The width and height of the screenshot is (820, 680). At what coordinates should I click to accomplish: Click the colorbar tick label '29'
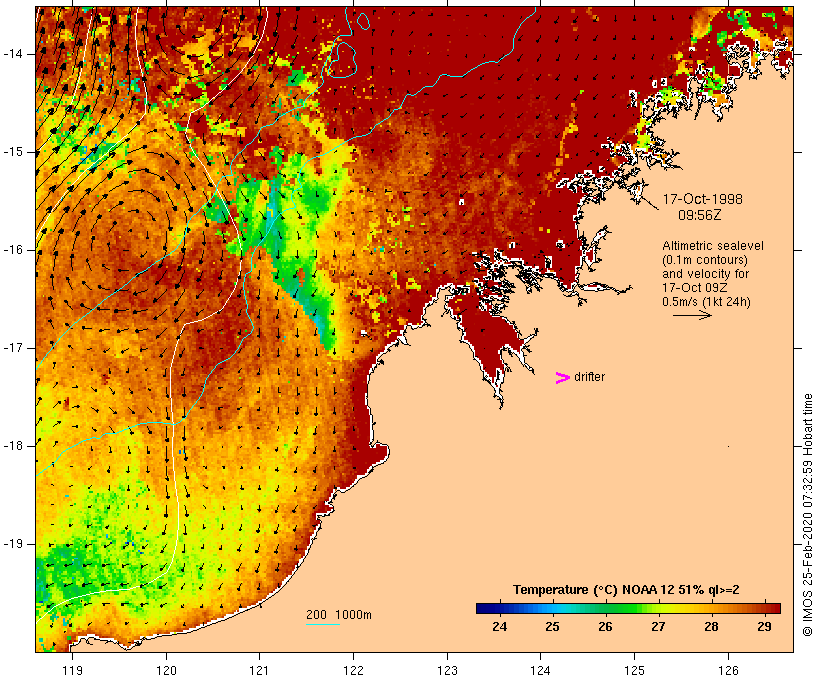coord(764,627)
